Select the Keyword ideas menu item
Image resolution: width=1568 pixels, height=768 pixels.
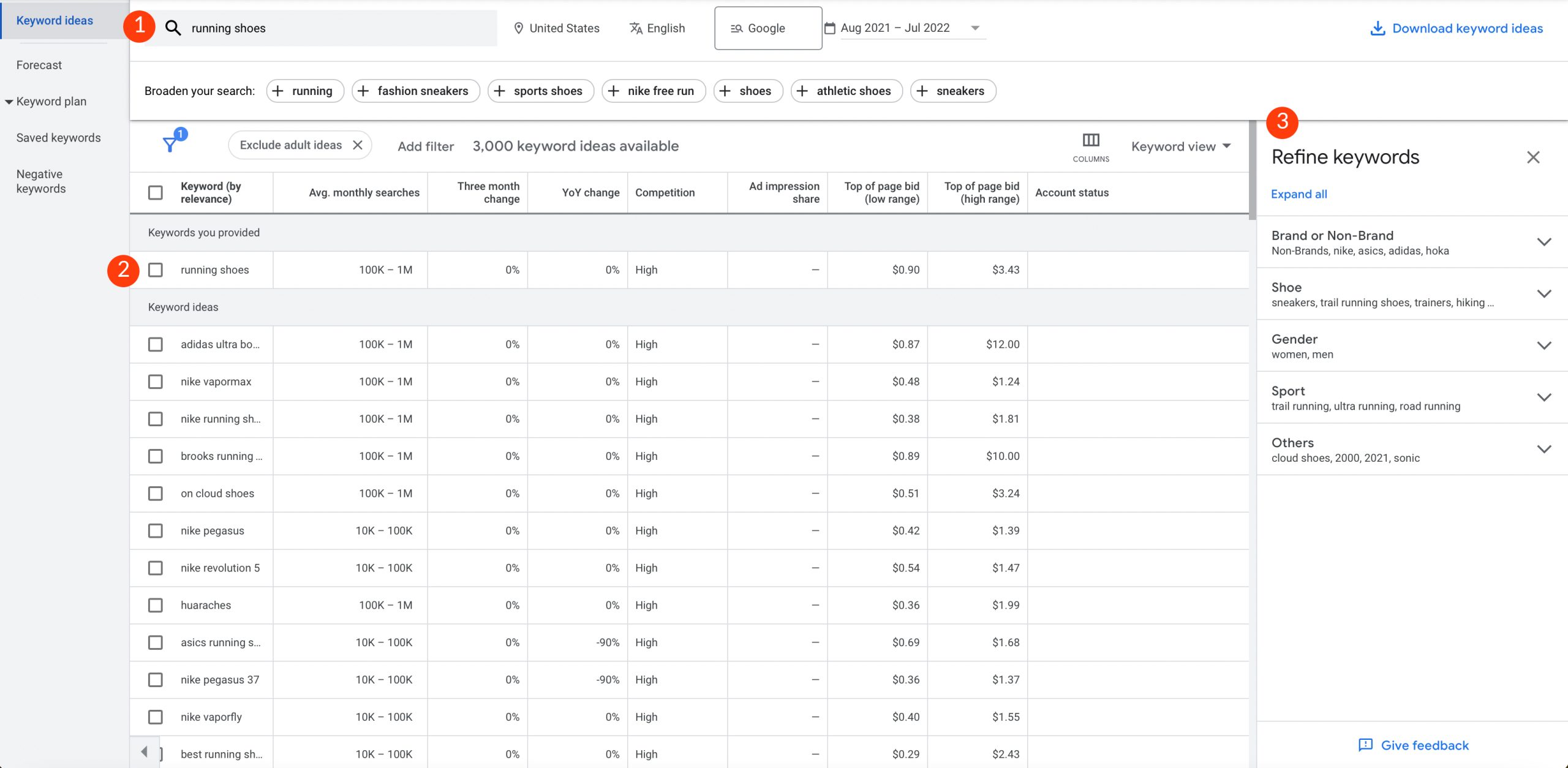click(x=54, y=20)
